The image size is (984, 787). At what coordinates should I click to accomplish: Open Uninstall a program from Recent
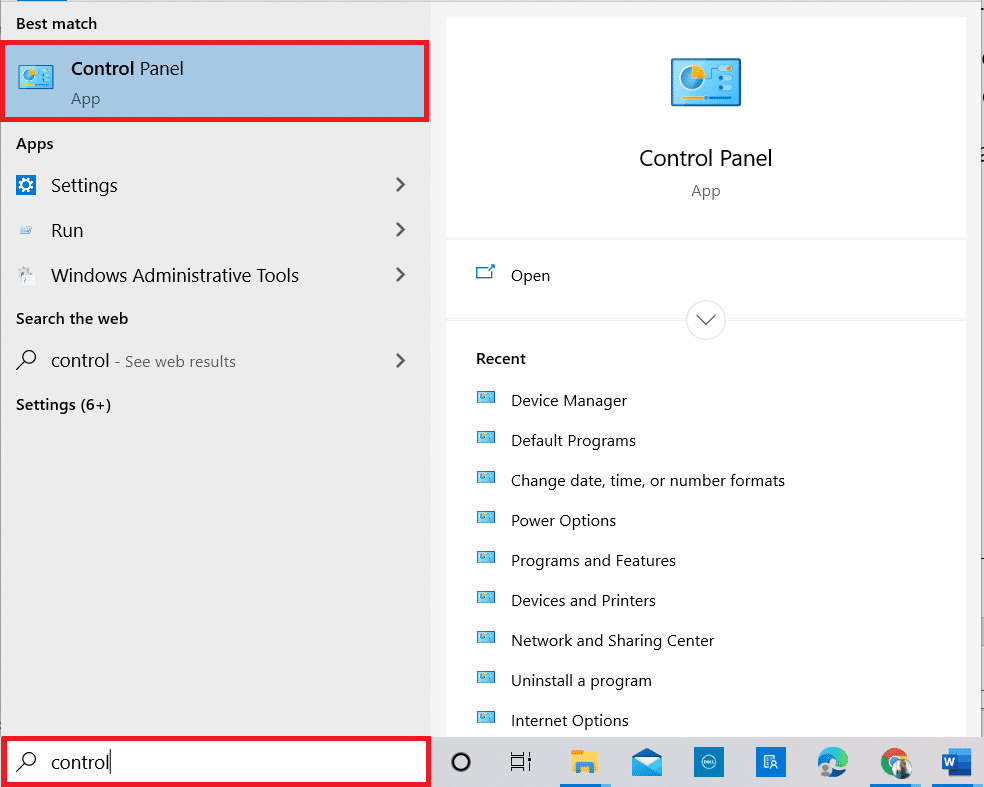(x=581, y=681)
